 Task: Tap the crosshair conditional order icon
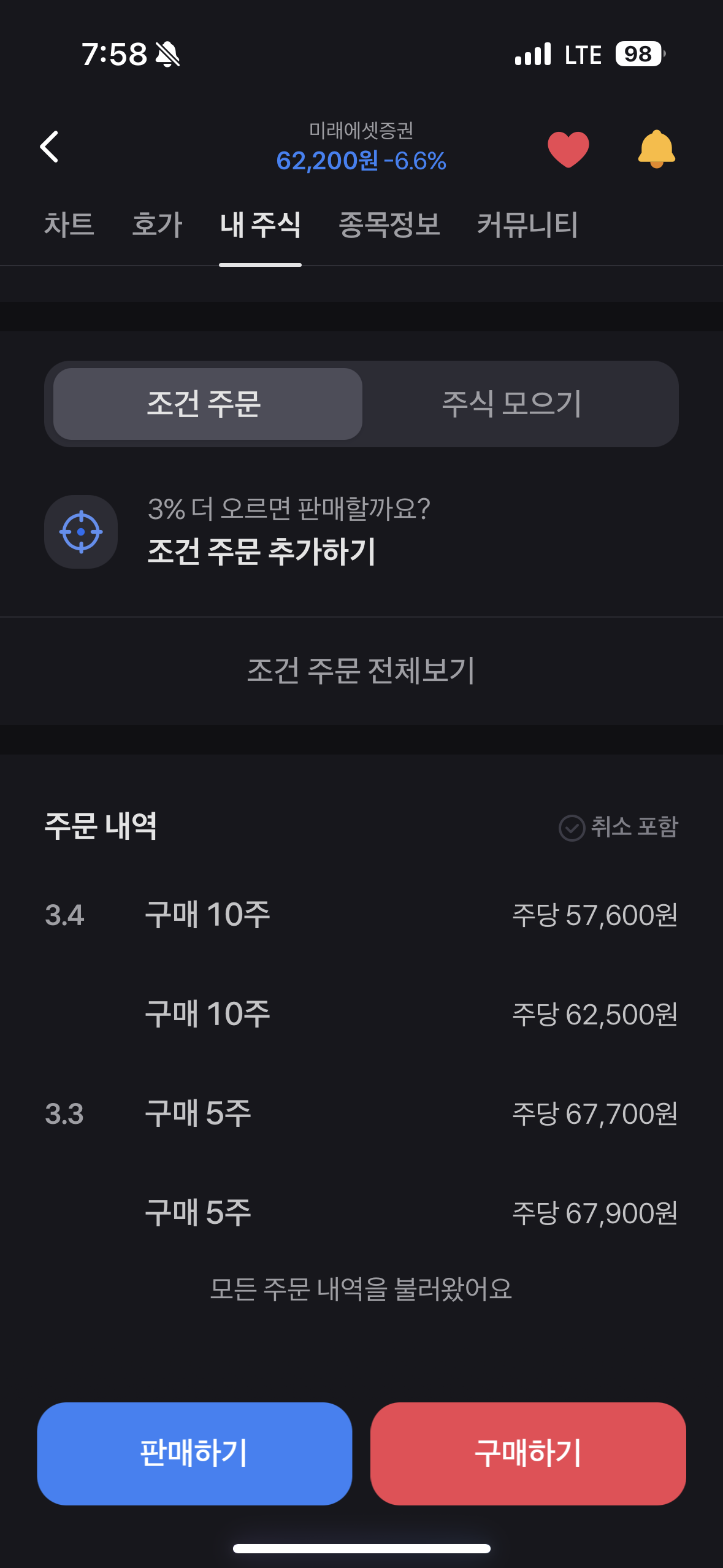(81, 532)
